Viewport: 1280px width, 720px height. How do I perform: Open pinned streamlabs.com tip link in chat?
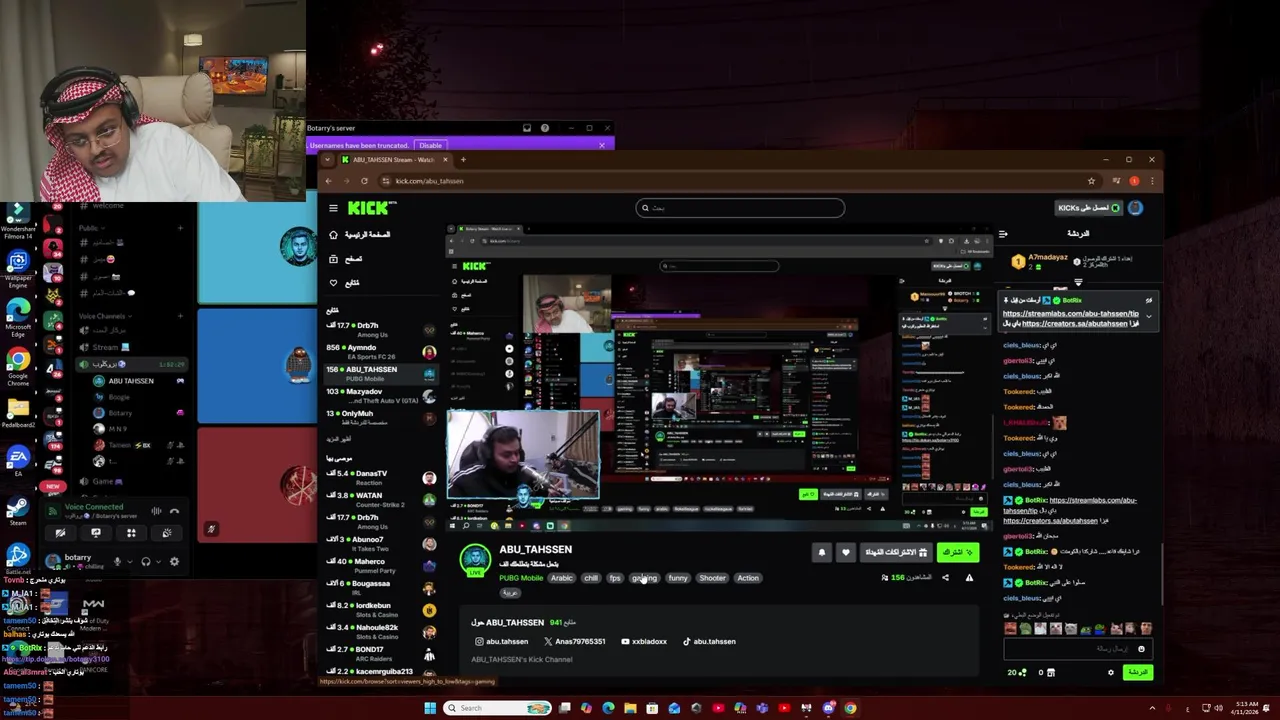point(1070,314)
